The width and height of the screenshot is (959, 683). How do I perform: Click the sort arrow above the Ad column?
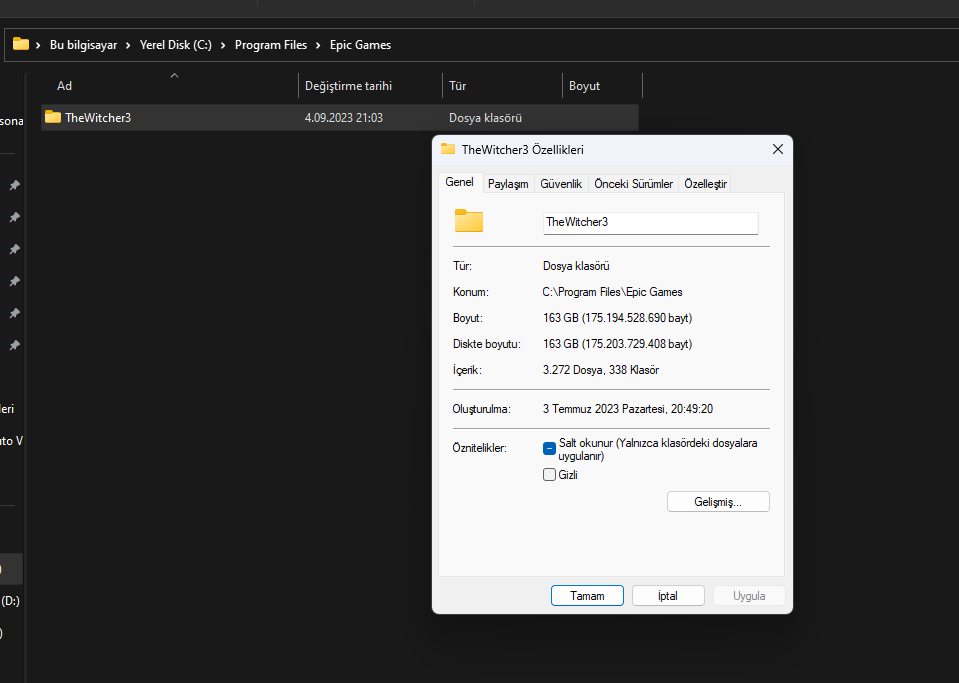(x=174, y=76)
